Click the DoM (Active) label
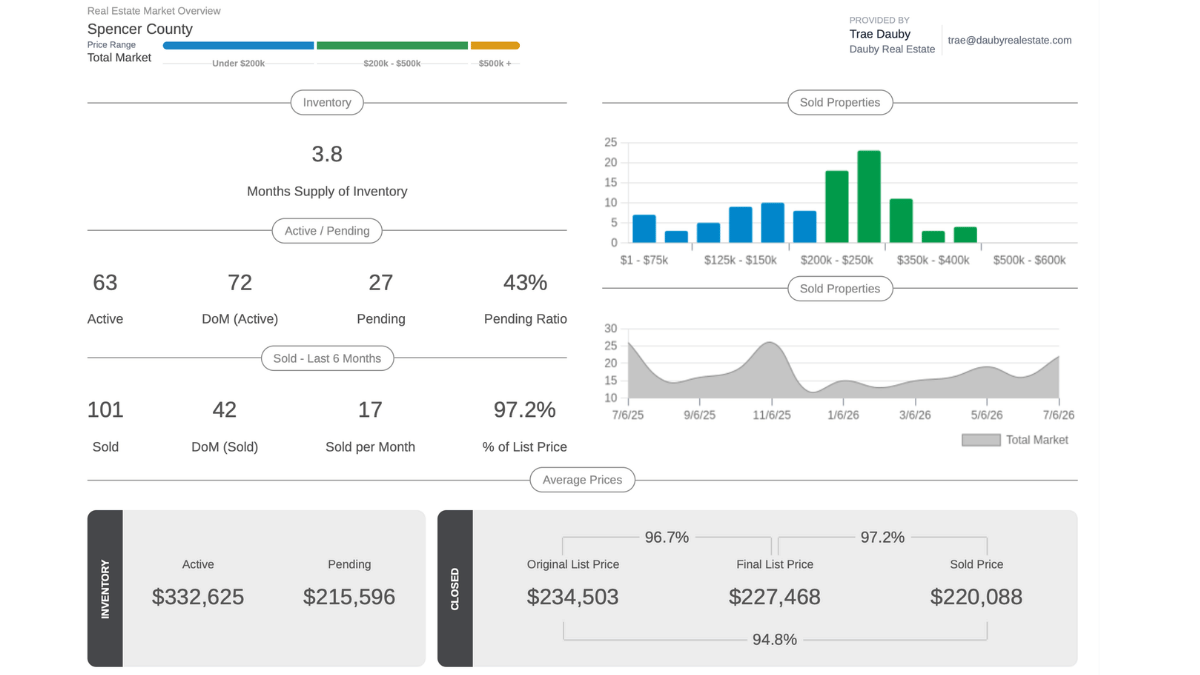The image size is (1200, 675). [x=240, y=319]
